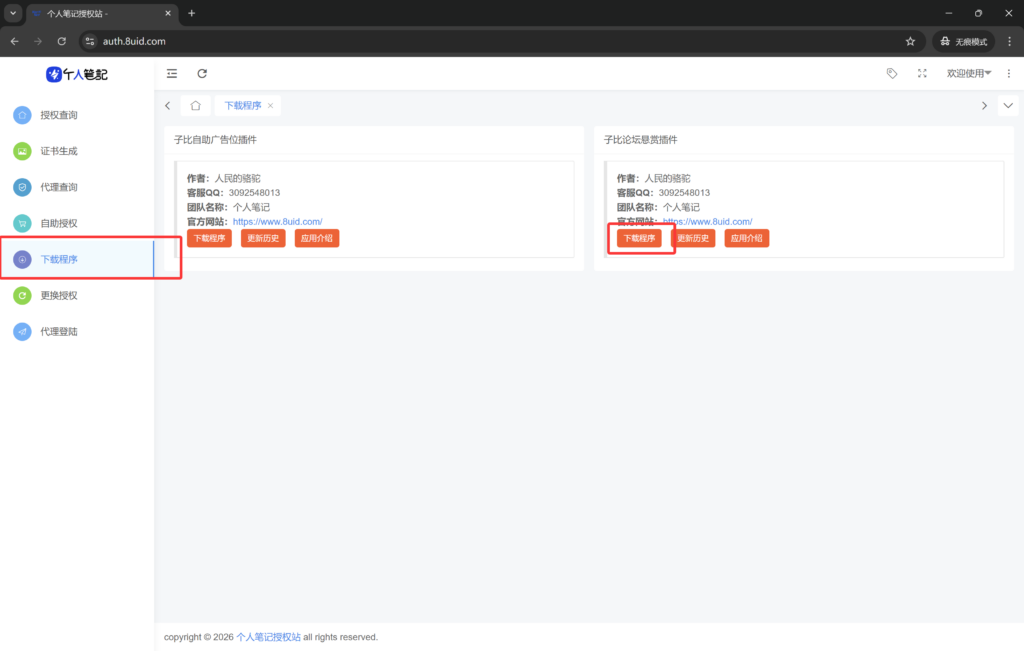Download the 子比自助广告位插件 program
This screenshot has height=651, width=1024.
(x=209, y=238)
